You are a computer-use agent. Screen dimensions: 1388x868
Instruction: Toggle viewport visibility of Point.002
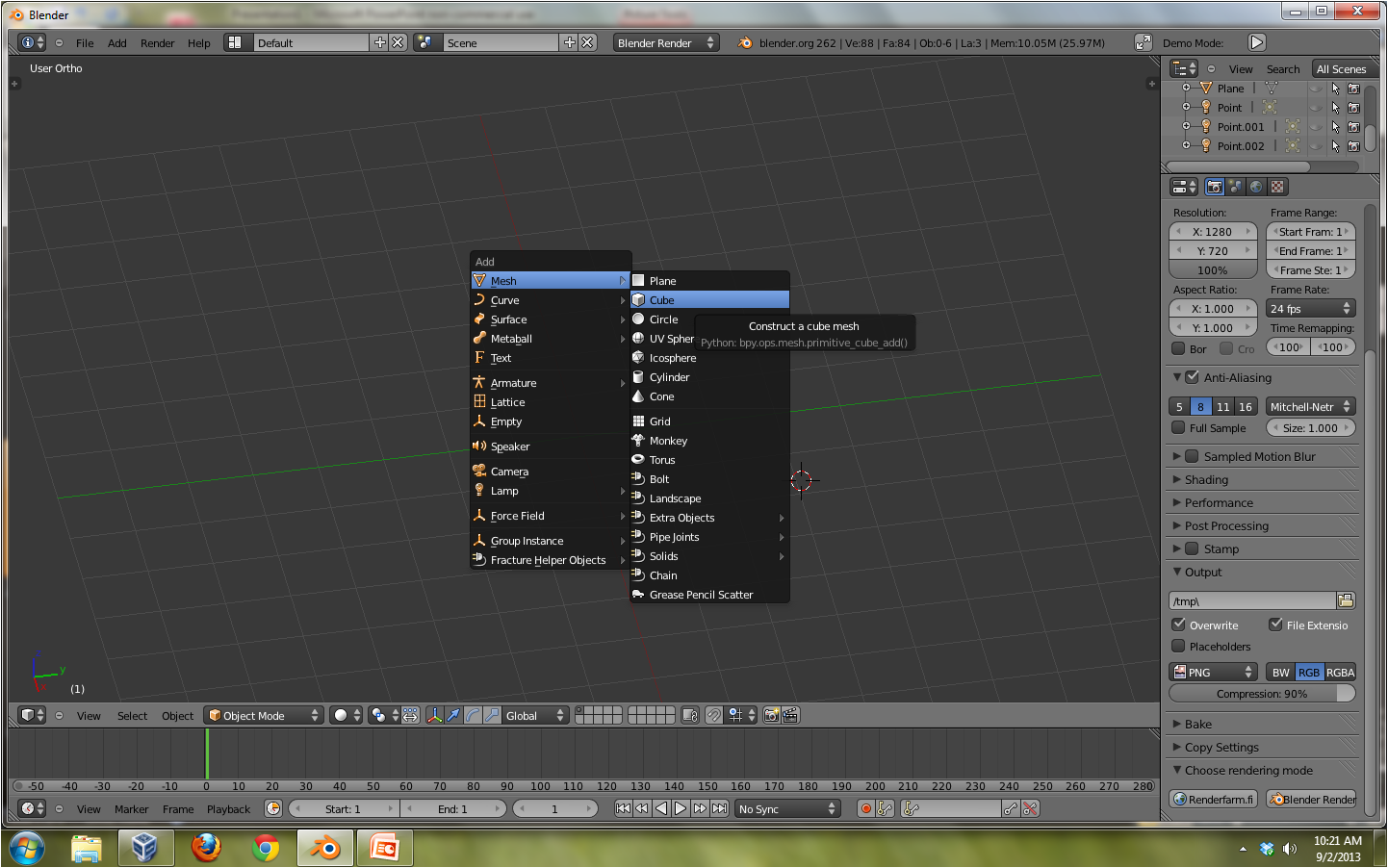1316,146
